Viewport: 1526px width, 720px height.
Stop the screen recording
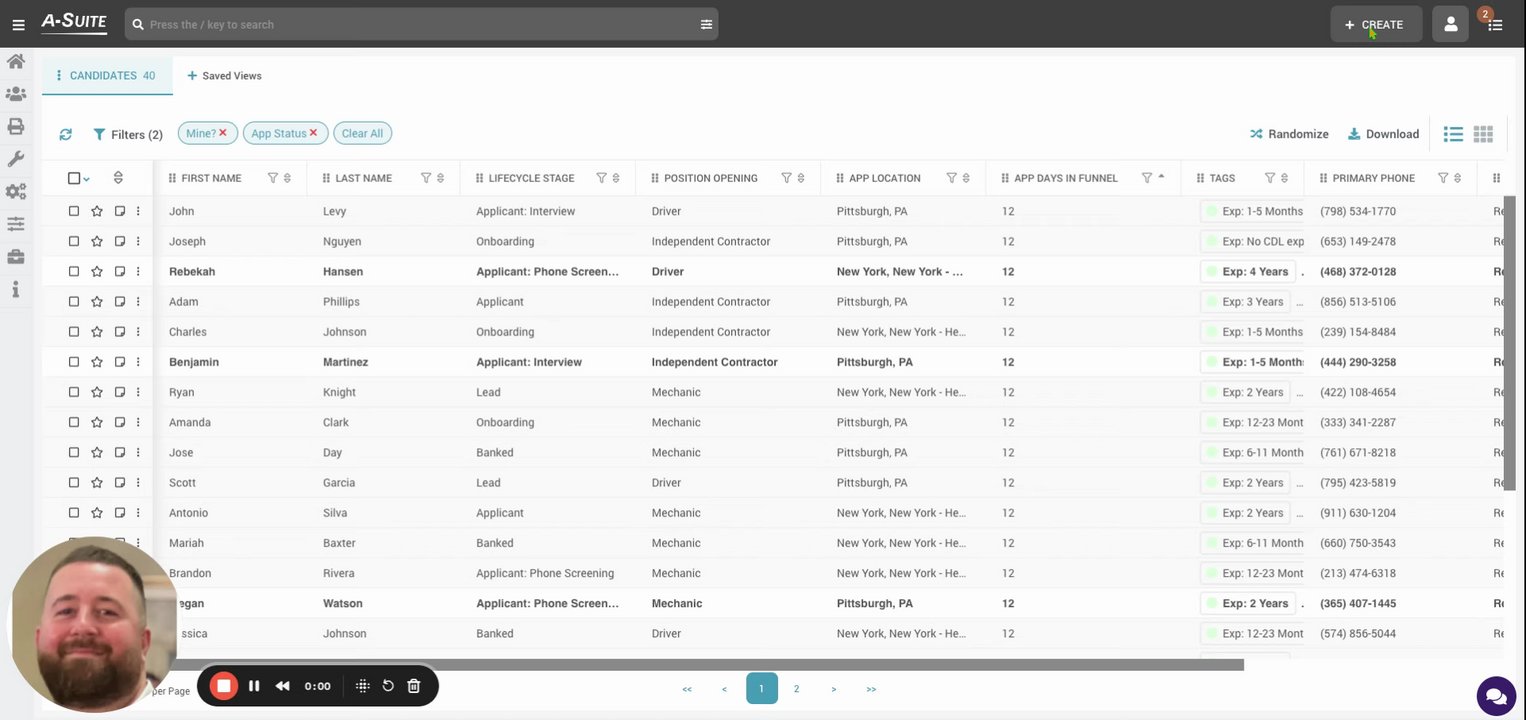224,686
